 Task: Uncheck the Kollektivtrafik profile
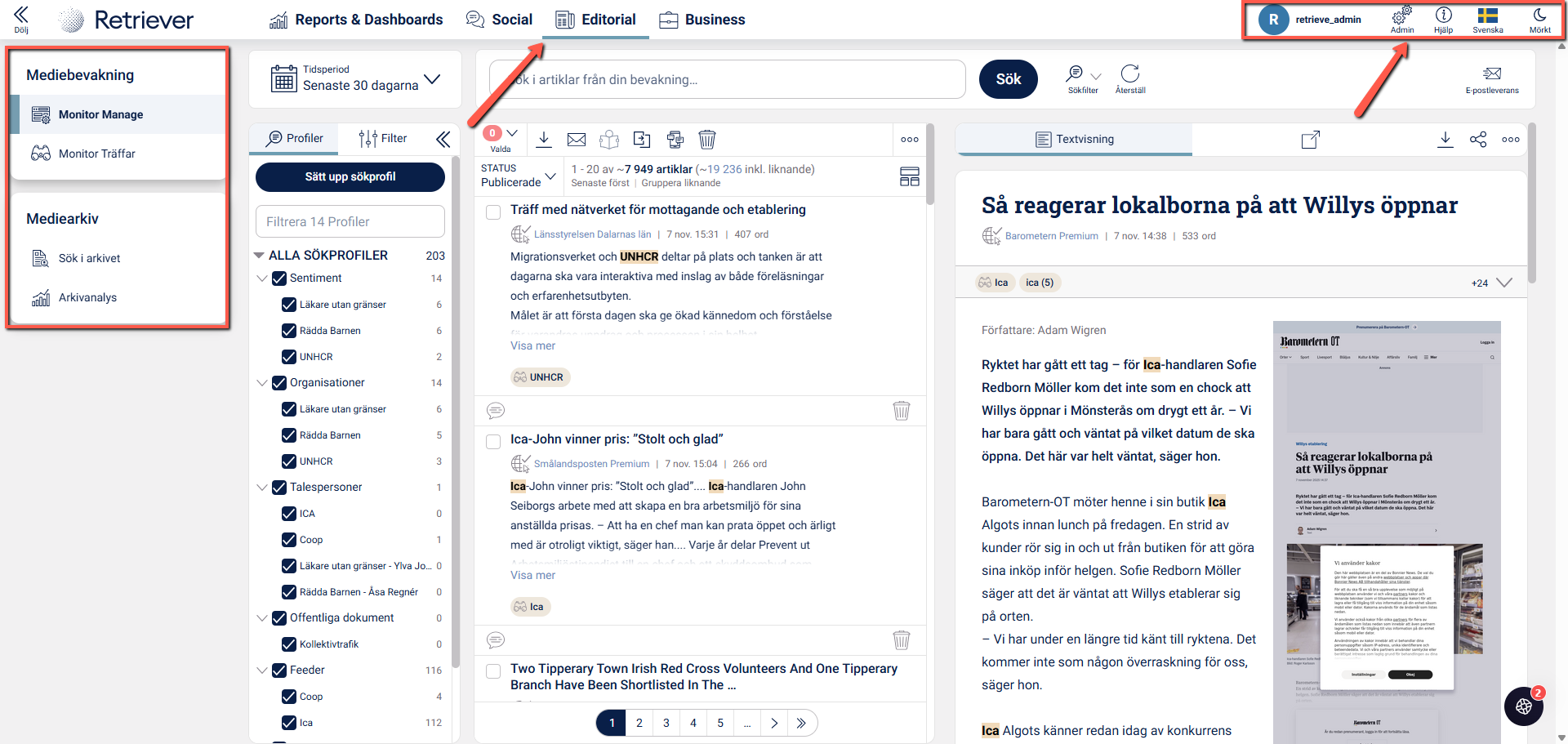click(x=289, y=644)
